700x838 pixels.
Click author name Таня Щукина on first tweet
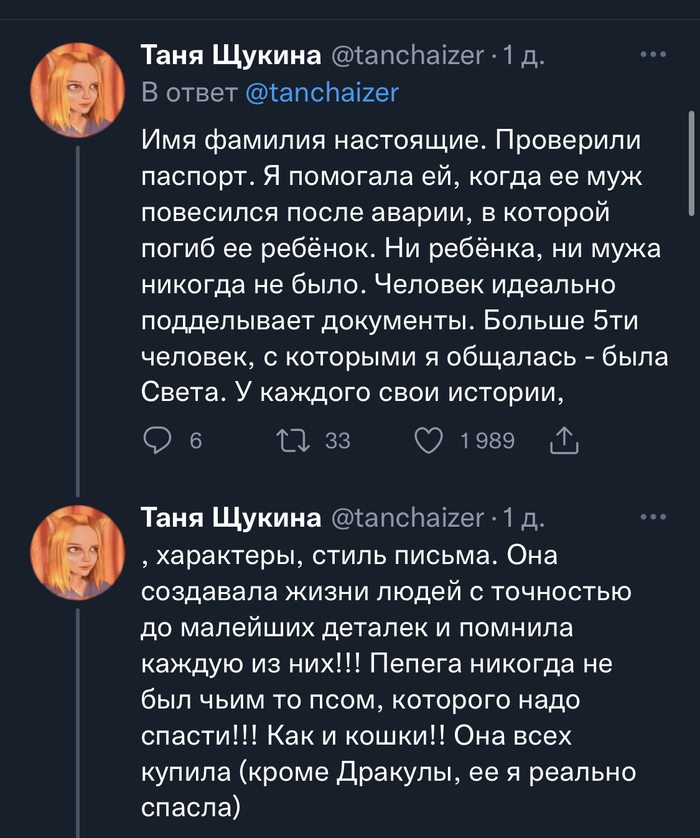coord(231,56)
